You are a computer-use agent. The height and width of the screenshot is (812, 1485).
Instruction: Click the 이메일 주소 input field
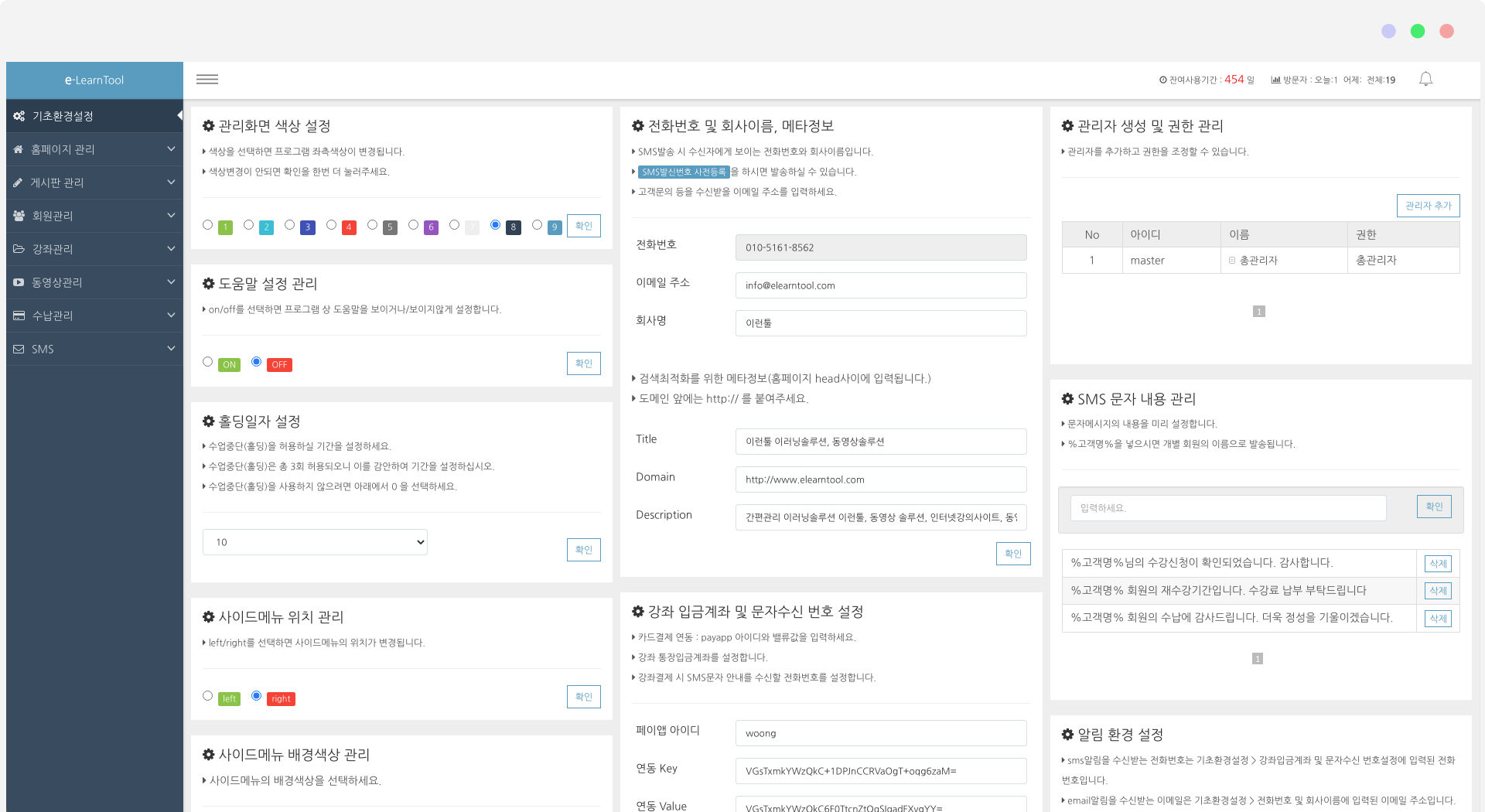[x=881, y=285]
